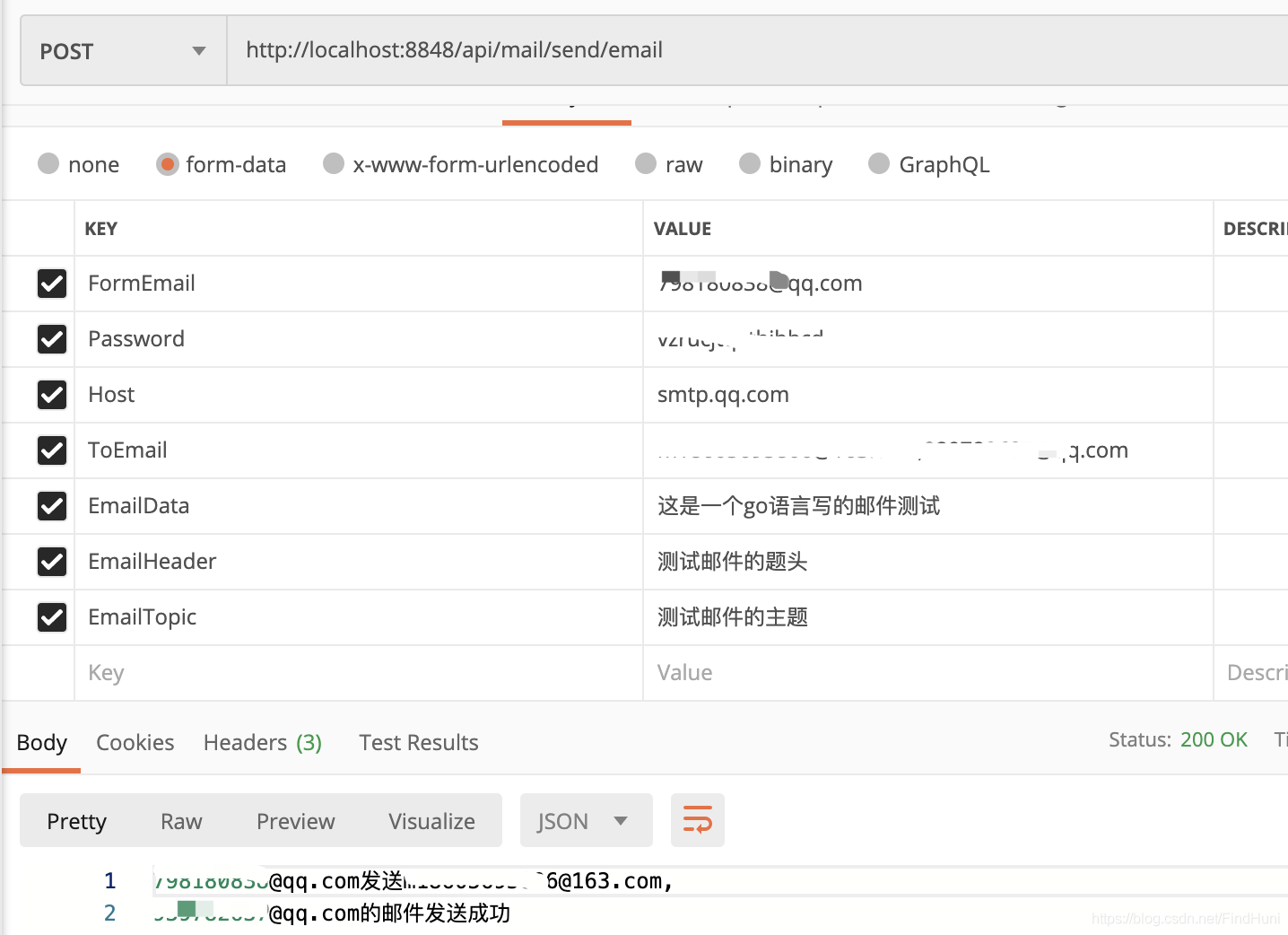This screenshot has height=935, width=1288.
Task: Uncheck the FormEmail parameter row
Action: coord(51,284)
